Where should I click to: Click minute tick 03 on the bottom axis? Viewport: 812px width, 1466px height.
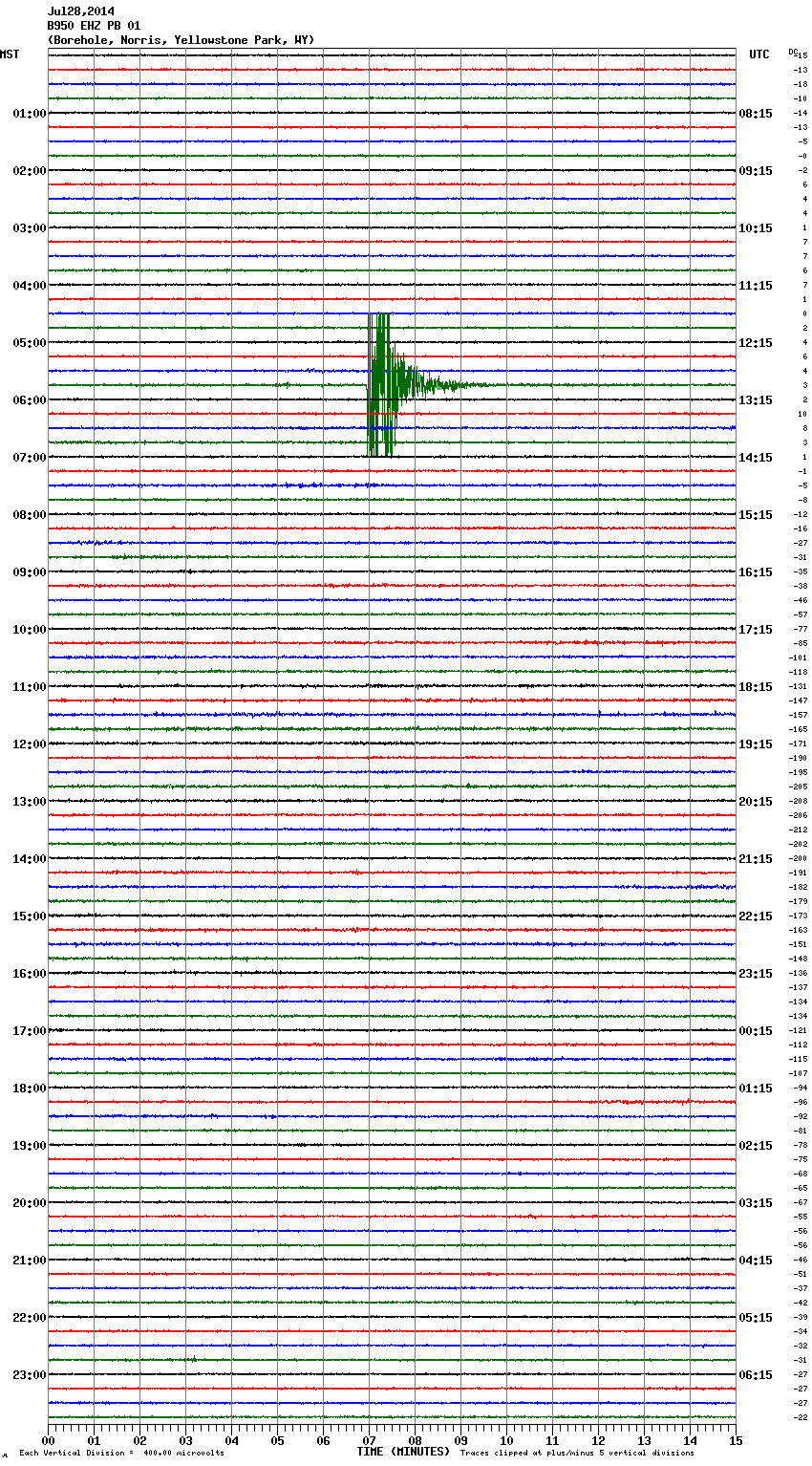coord(185,1440)
